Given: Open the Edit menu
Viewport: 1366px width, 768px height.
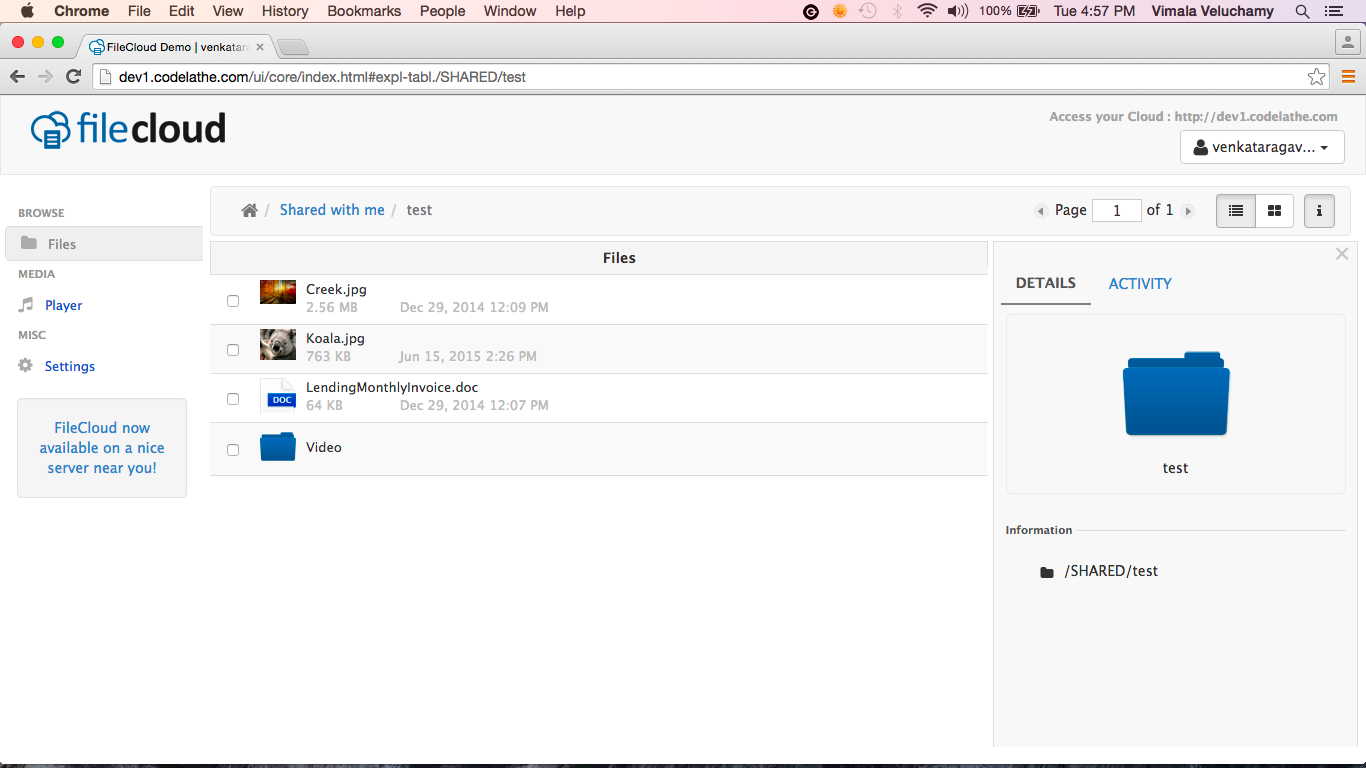Looking at the screenshot, I should coord(182,11).
